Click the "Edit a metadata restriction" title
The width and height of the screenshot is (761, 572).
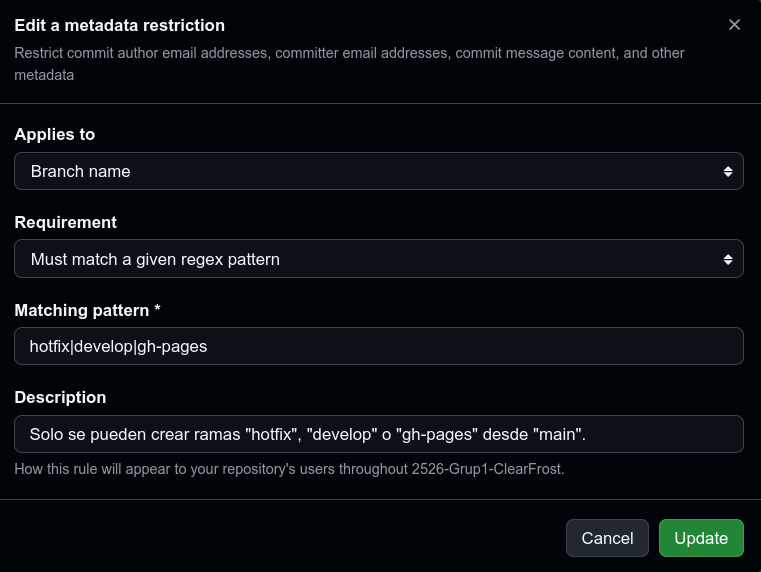[x=119, y=25]
